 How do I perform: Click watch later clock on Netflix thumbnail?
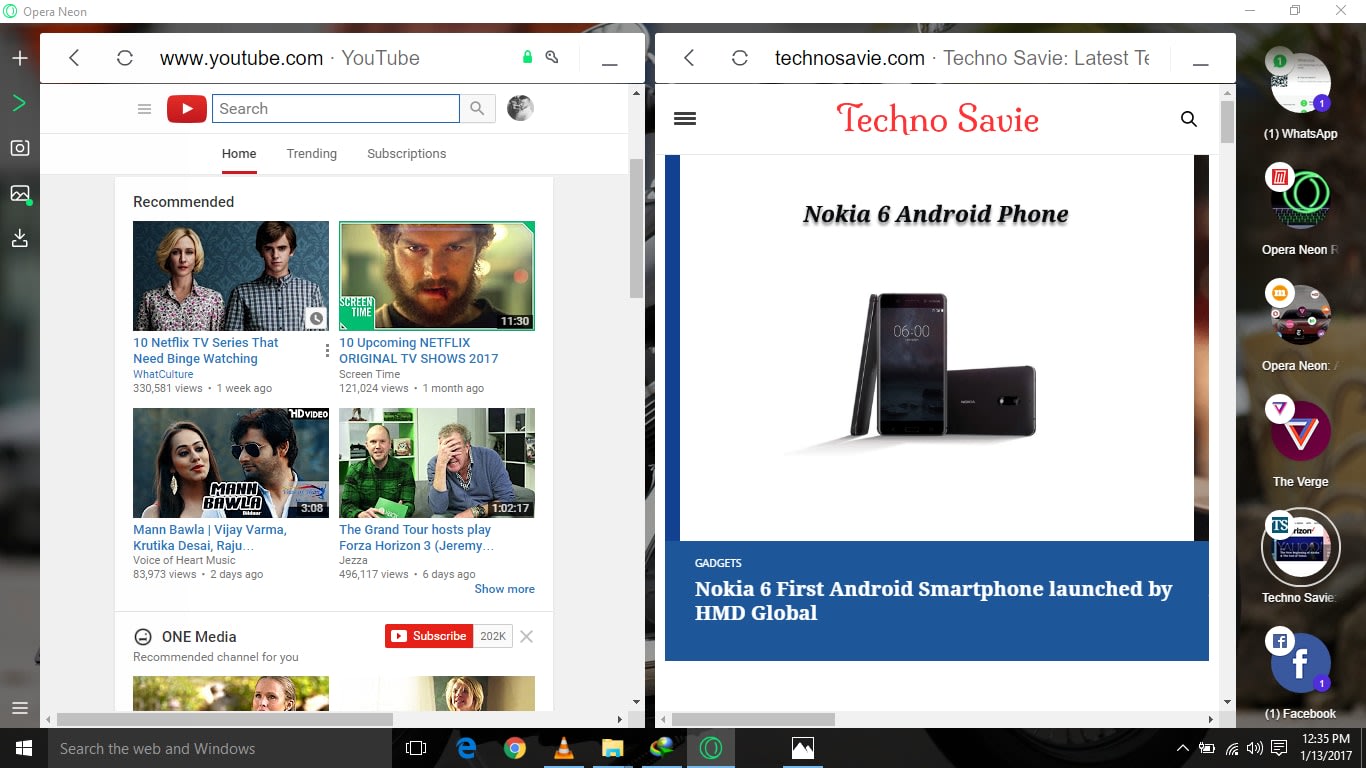point(316,318)
